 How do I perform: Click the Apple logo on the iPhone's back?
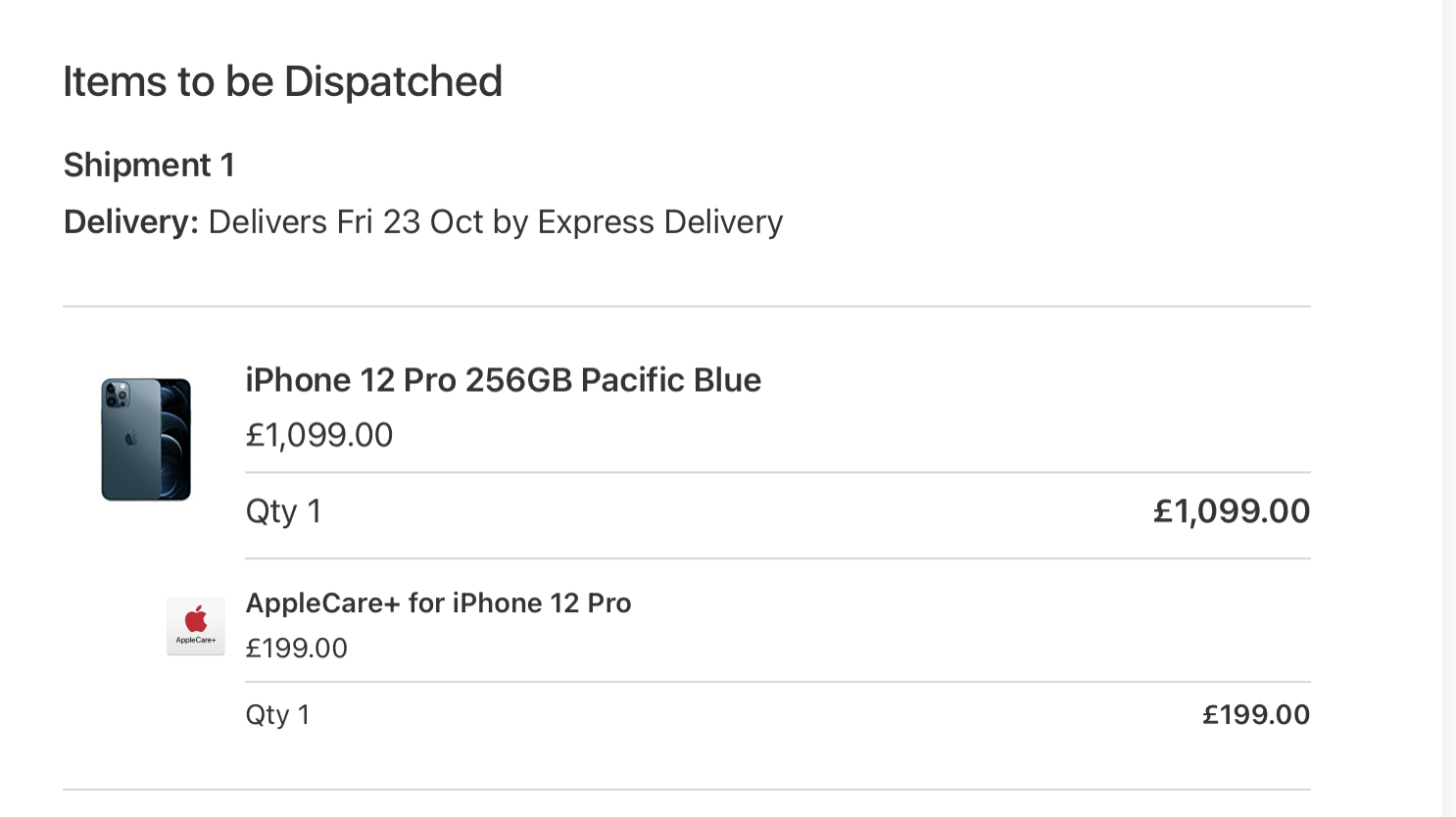coord(131,439)
